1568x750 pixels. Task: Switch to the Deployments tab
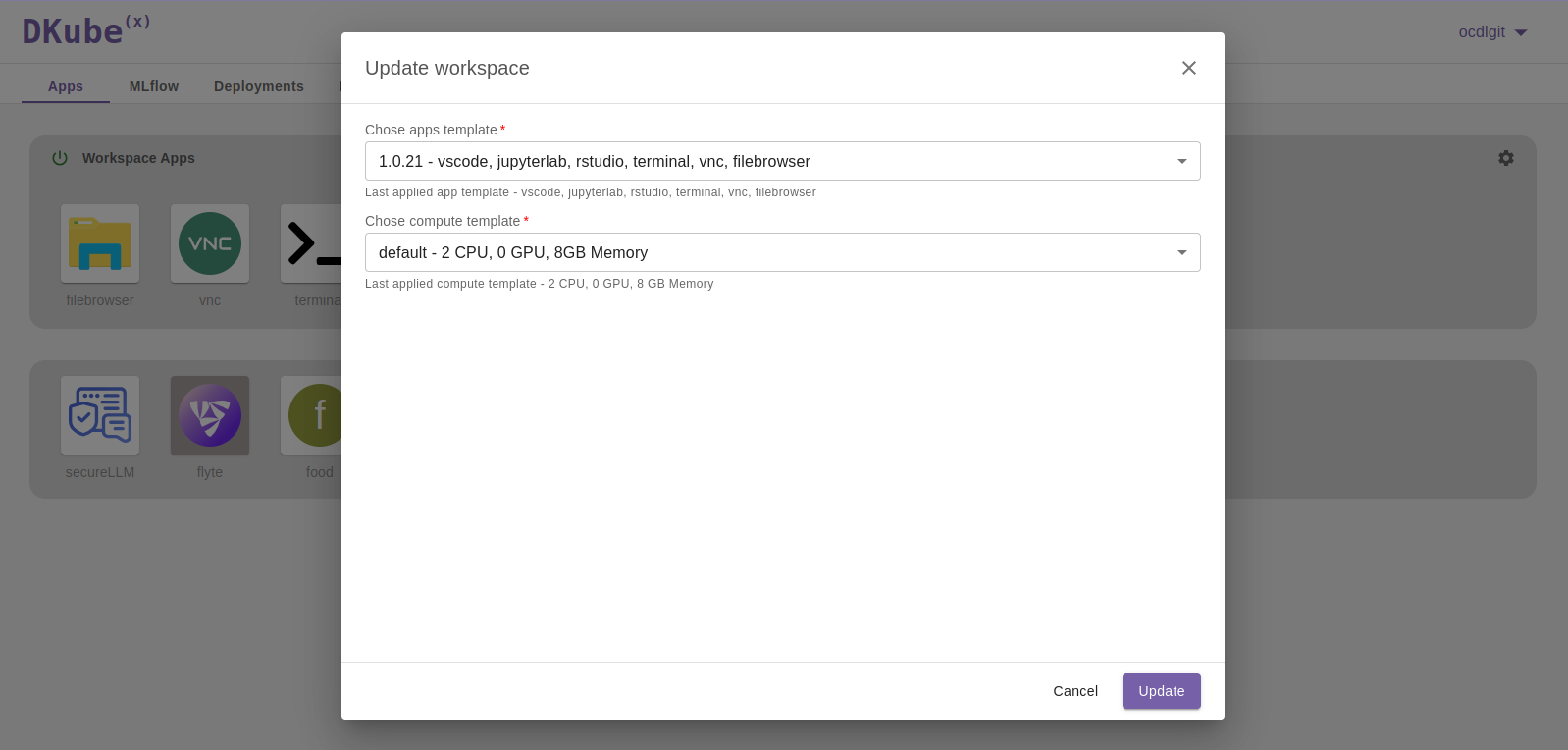[259, 86]
